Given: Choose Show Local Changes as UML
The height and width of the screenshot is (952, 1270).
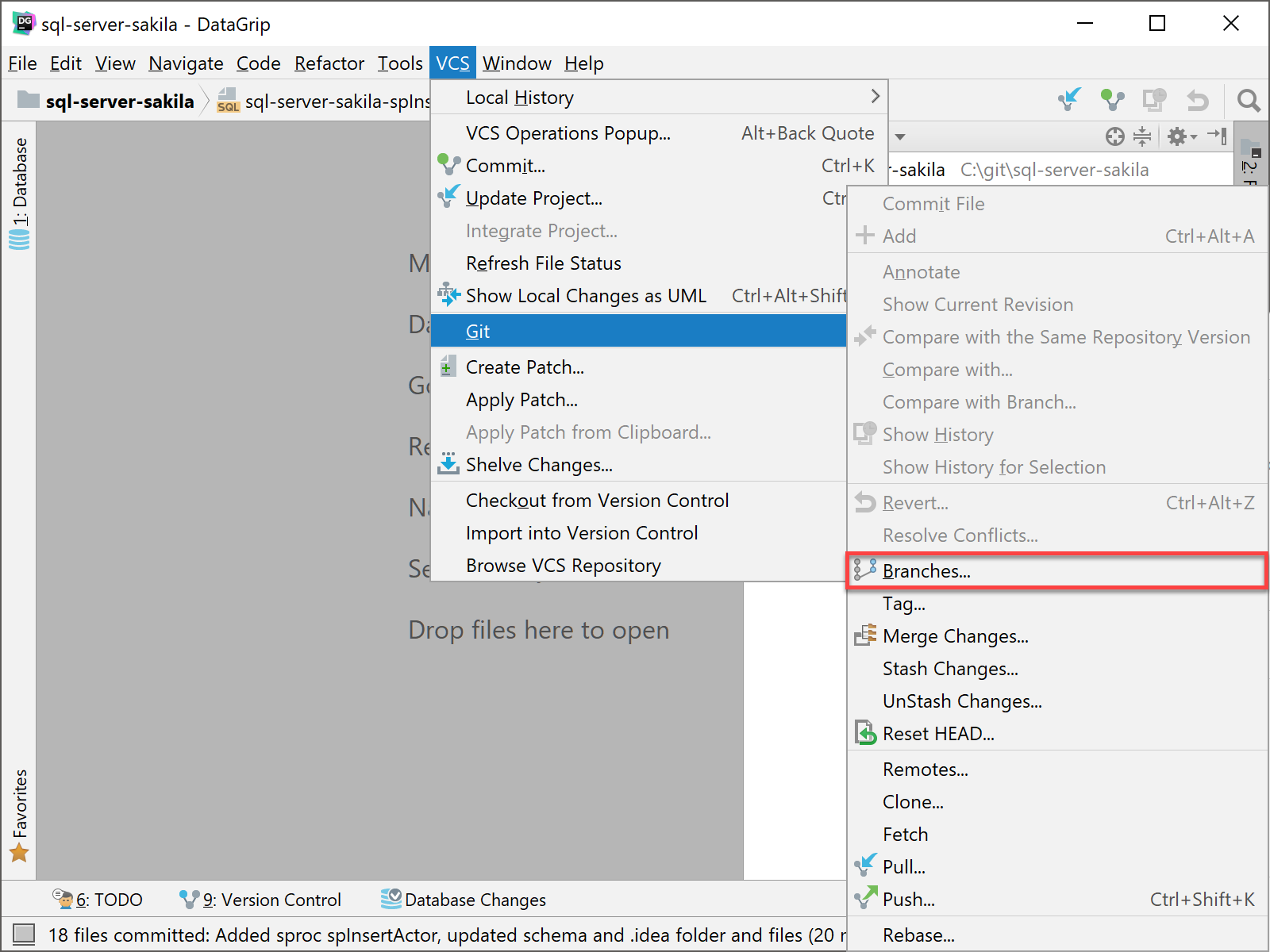Looking at the screenshot, I should (x=639, y=296).
